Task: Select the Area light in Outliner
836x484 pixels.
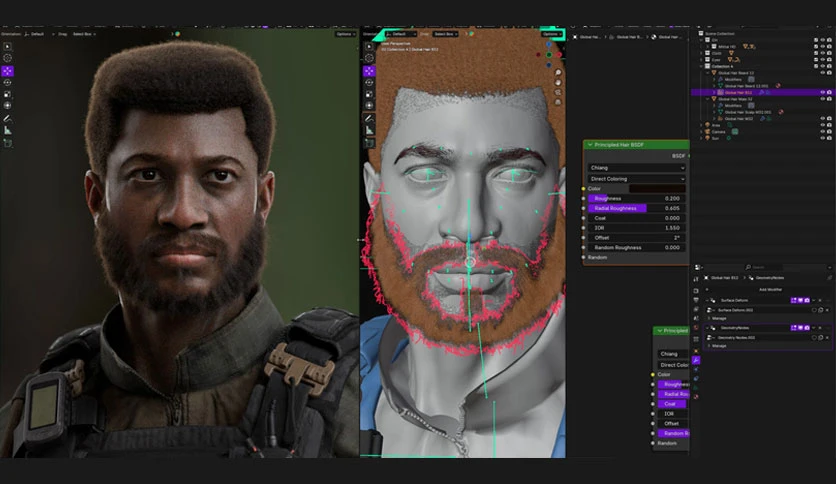Action: click(716, 125)
